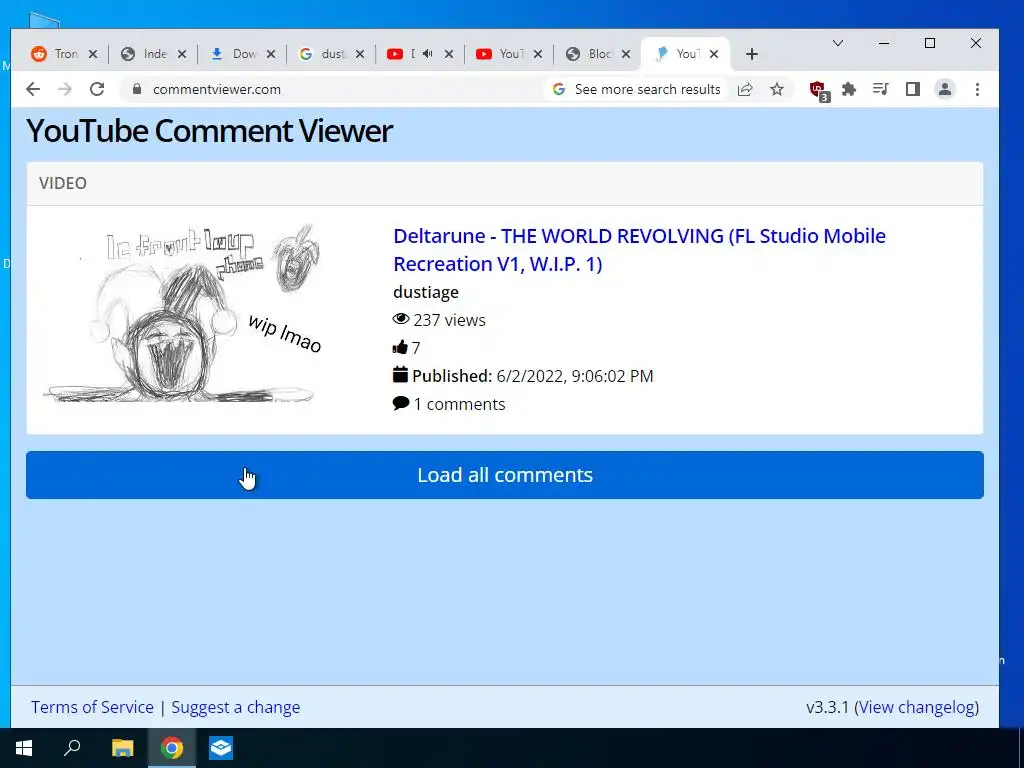Screen dimensions: 1024x768
Task: Click the share page icon
Action: (x=745, y=89)
